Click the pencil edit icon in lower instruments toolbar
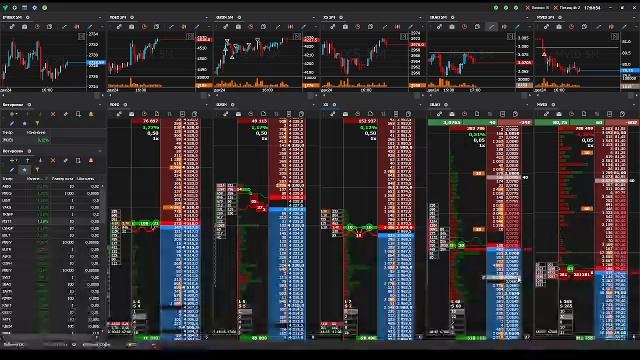The image size is (640, 360). coord(12,169)
